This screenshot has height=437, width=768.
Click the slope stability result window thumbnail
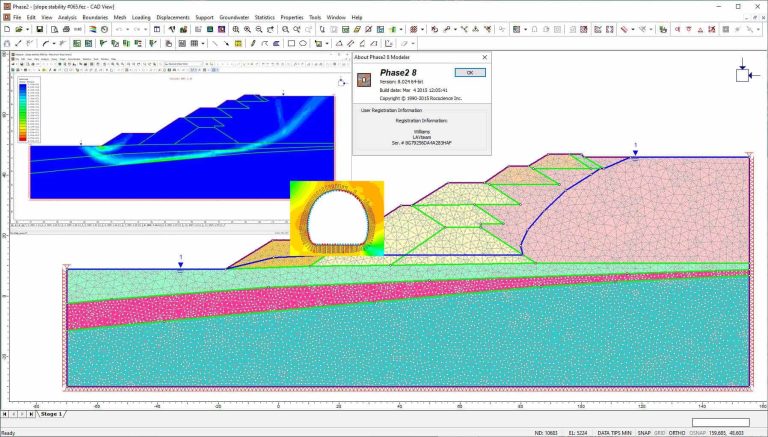pos(180,141)
